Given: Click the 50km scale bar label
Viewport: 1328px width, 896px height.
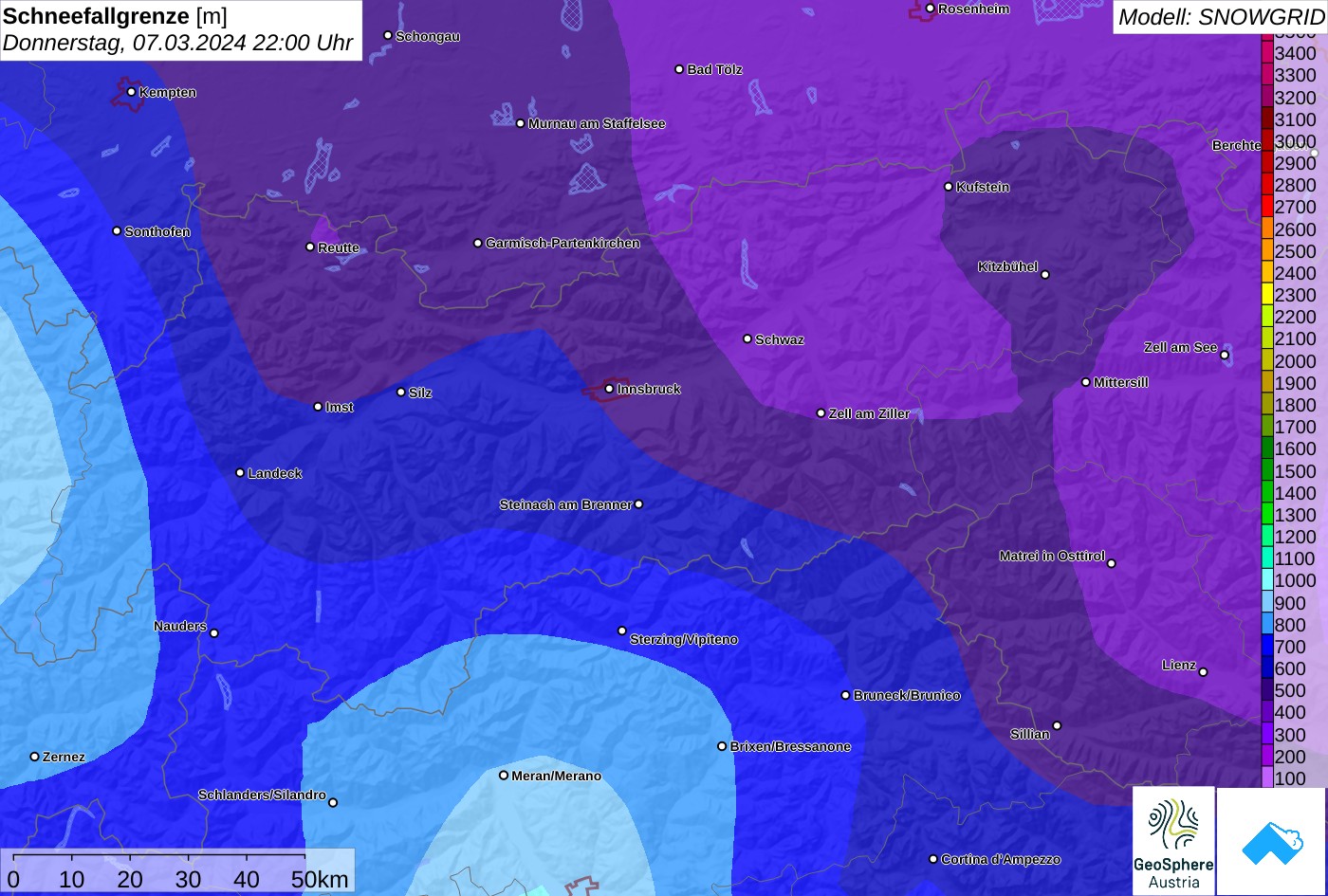Looking at the screenshot, I should pyautogui.click(x=320, y=879).
